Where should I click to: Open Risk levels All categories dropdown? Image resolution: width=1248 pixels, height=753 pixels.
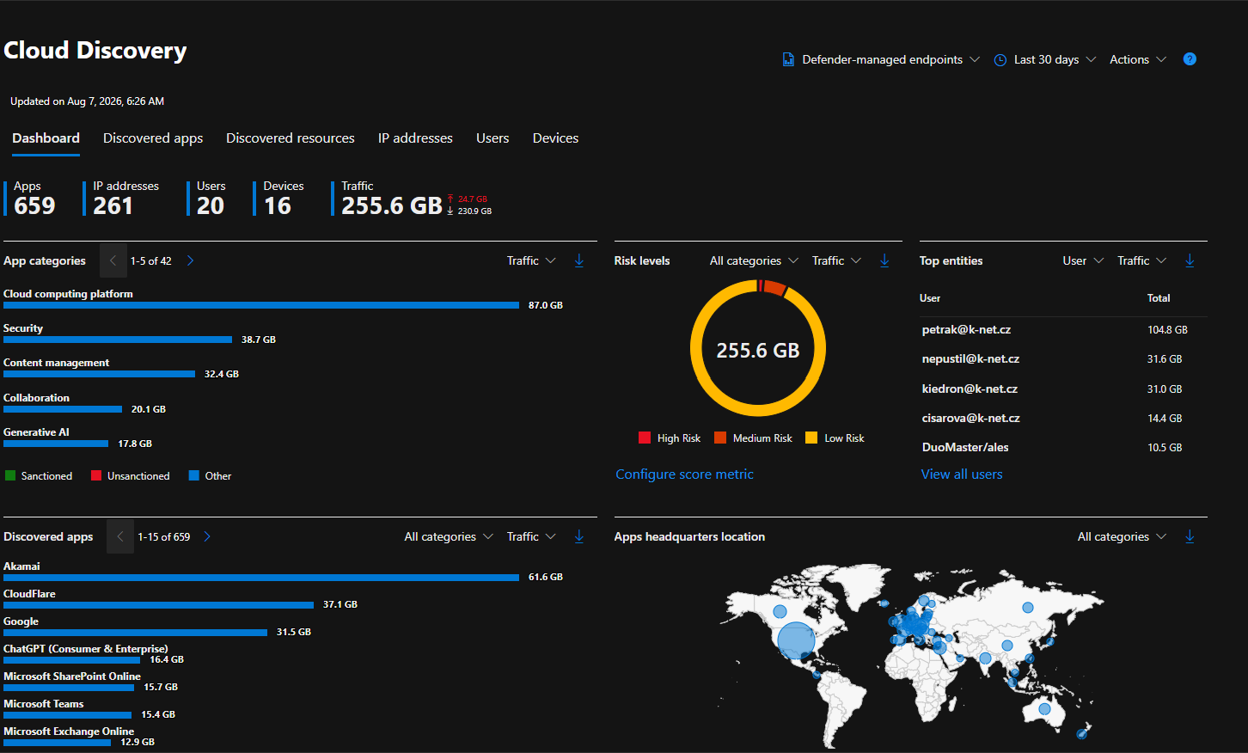754,261
